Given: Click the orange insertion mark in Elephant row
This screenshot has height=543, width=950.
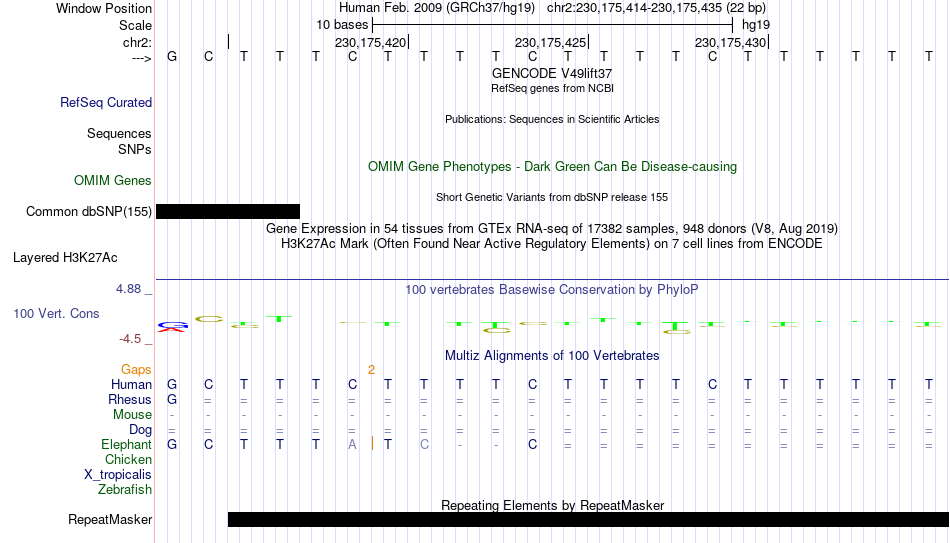Looking at the screenshot, I should pyautogui.click(x=372, y=444).
